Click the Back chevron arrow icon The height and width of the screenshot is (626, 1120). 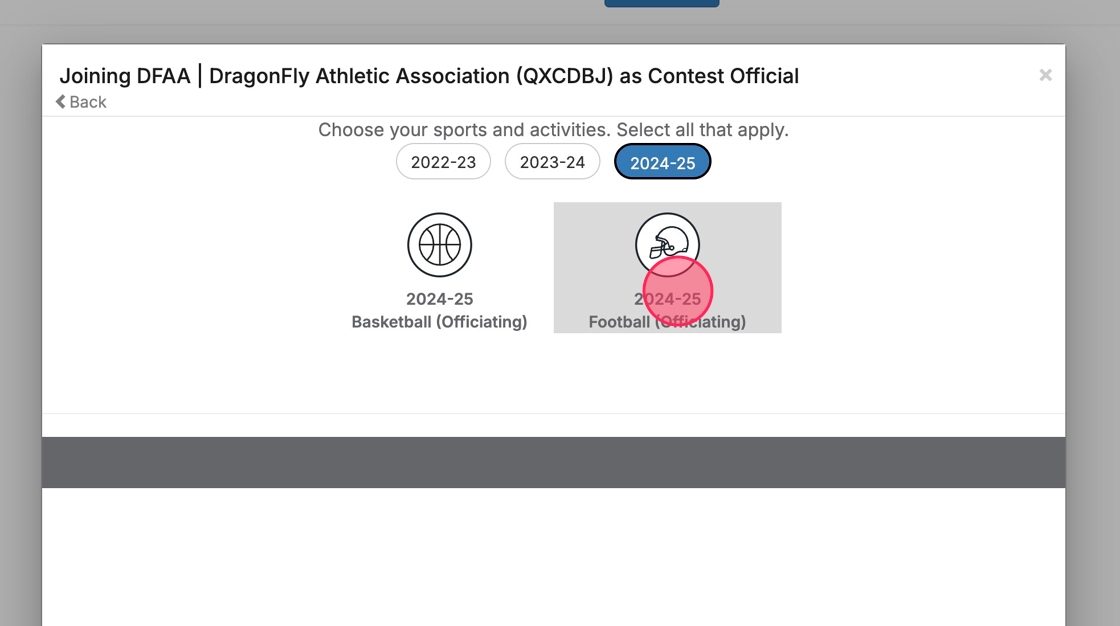pos(61,102)
